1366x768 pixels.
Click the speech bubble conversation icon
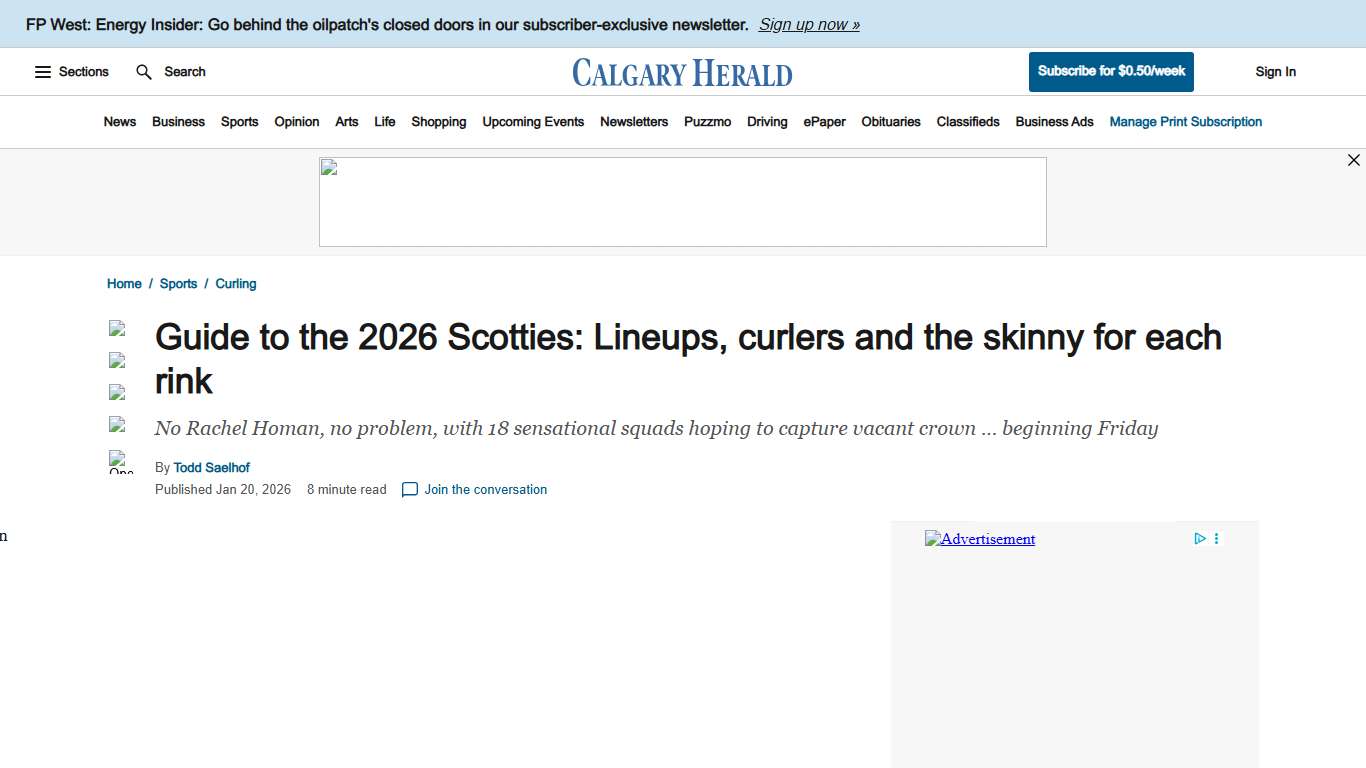click(409, 490)
